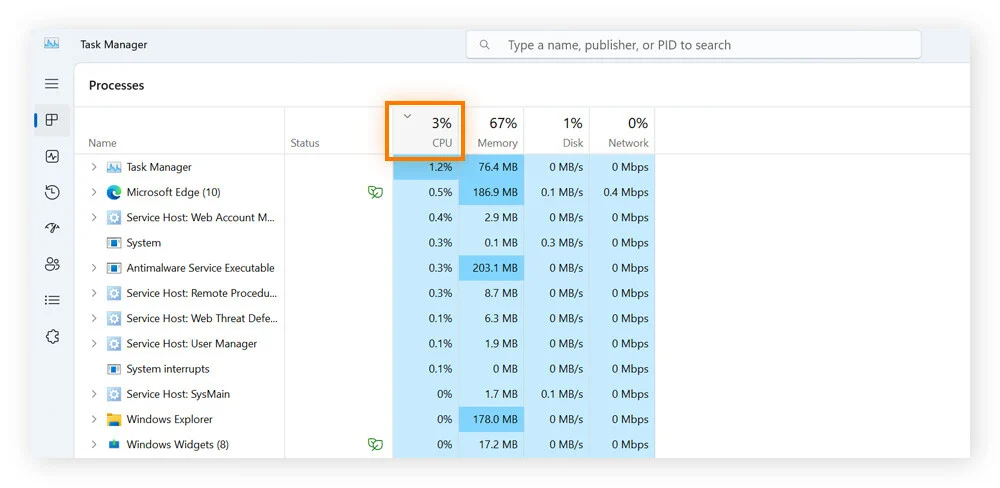Expand the Task Manager process row
This screenshot has height=488, width=1000.
point(94,167)
